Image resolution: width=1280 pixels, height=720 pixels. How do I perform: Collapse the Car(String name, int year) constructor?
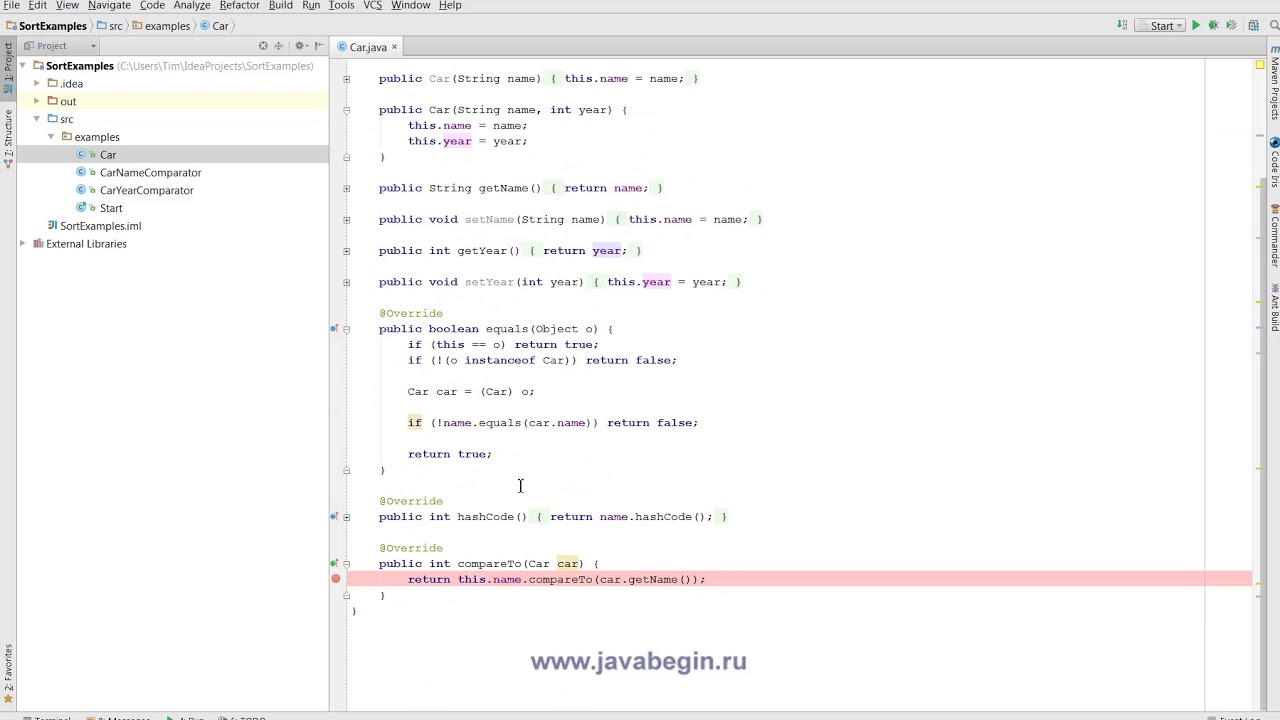coord(347,110)
